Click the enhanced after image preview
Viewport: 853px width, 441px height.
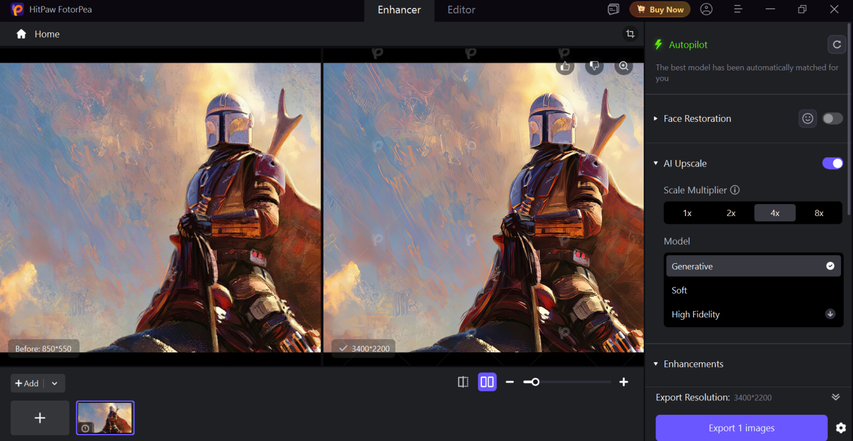(x=484, y=207)
